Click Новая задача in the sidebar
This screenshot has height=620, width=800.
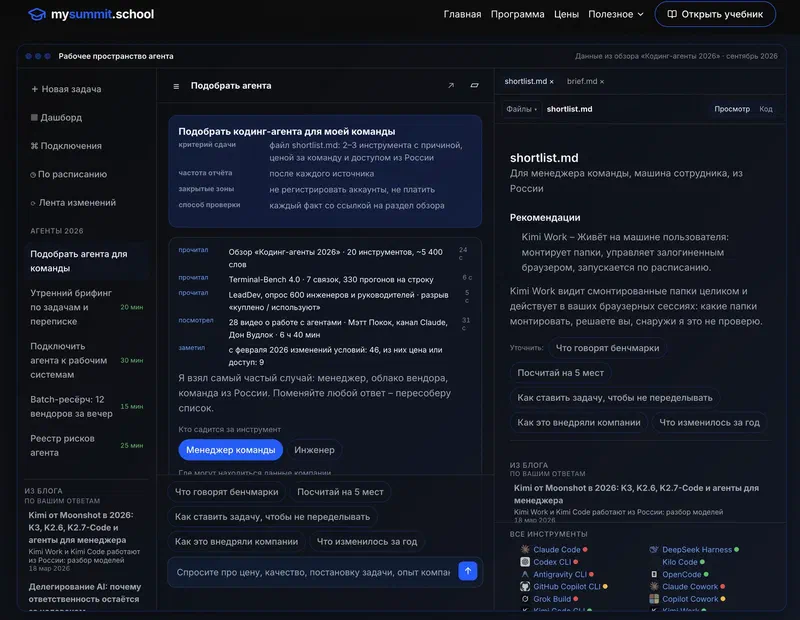click(87, 89)
